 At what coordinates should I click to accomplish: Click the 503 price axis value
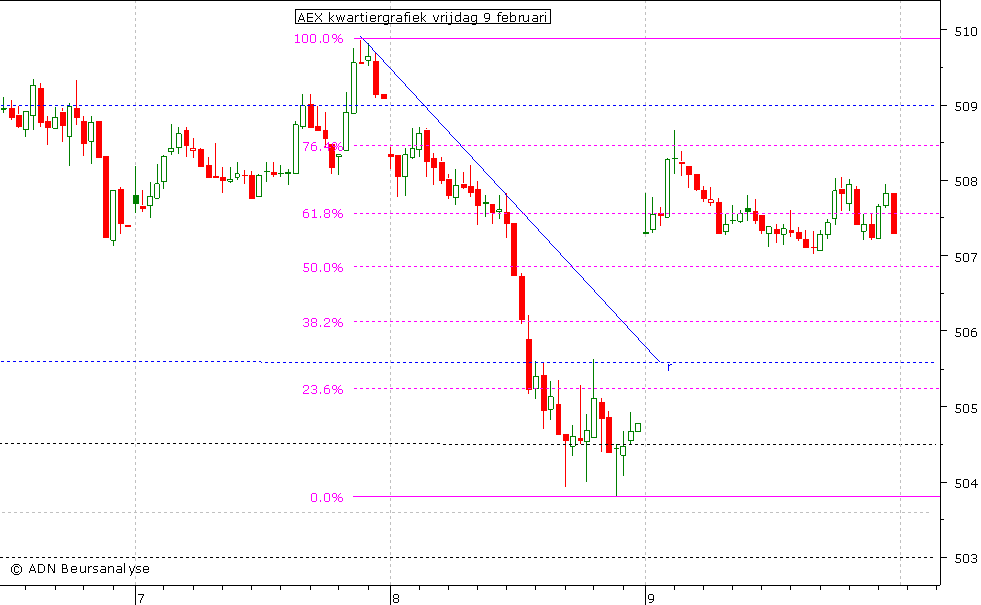point(965,558)
